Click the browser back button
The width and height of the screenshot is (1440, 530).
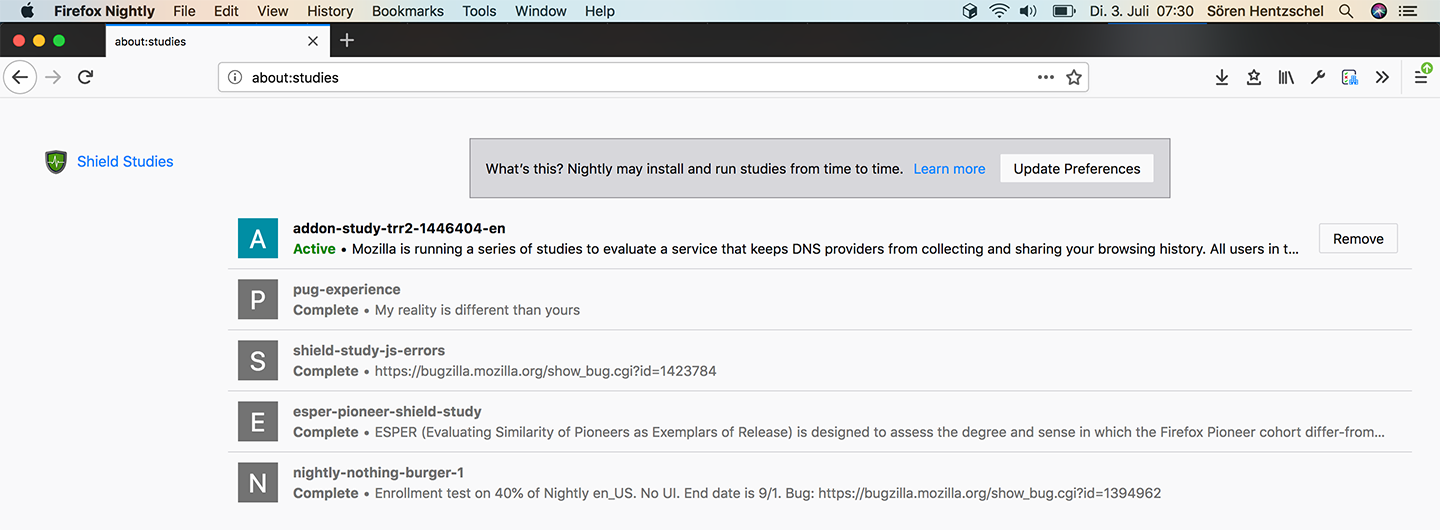(x=21, y=77)
